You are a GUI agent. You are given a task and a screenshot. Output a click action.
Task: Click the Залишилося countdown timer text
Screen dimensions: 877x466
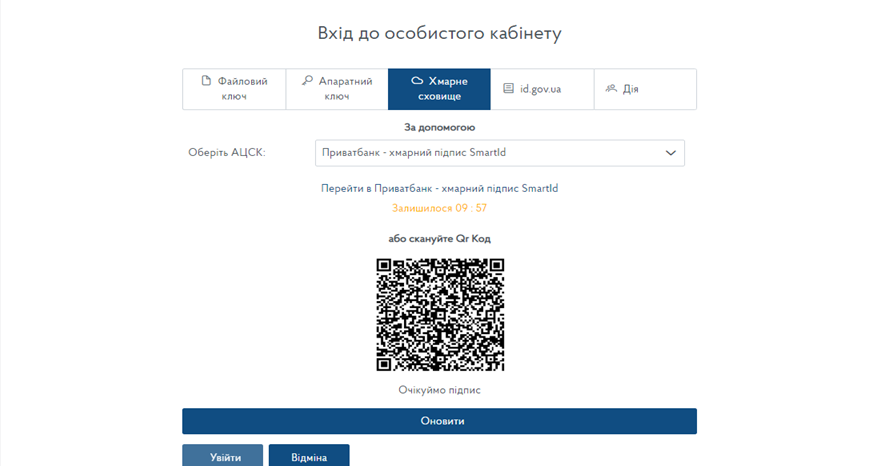tap(439, 208)
